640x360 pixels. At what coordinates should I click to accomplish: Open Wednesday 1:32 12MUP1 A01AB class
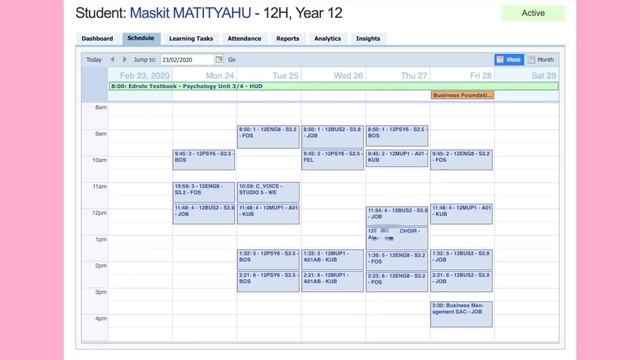tap(332, 260)
